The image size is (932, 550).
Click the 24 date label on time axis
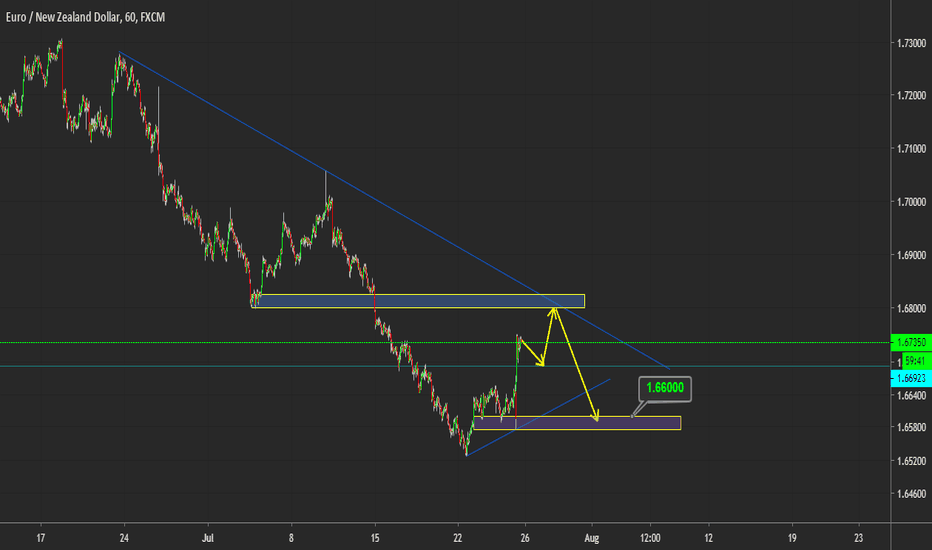[x=124, y=538]
